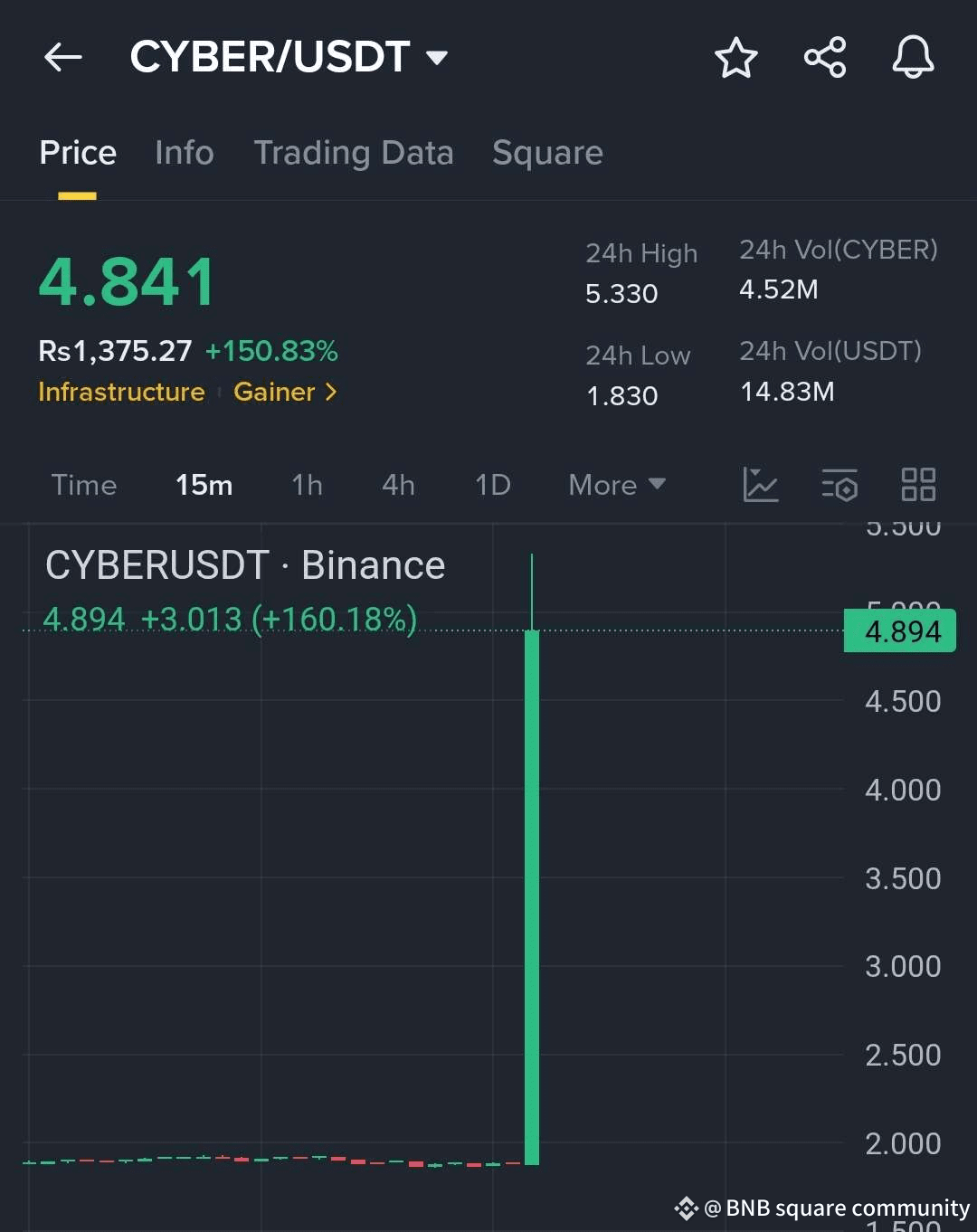Image resolution: width=977 pixels, height=1232 pixels.
Task: Switch to the Price tab
Action: pos(78,153)
